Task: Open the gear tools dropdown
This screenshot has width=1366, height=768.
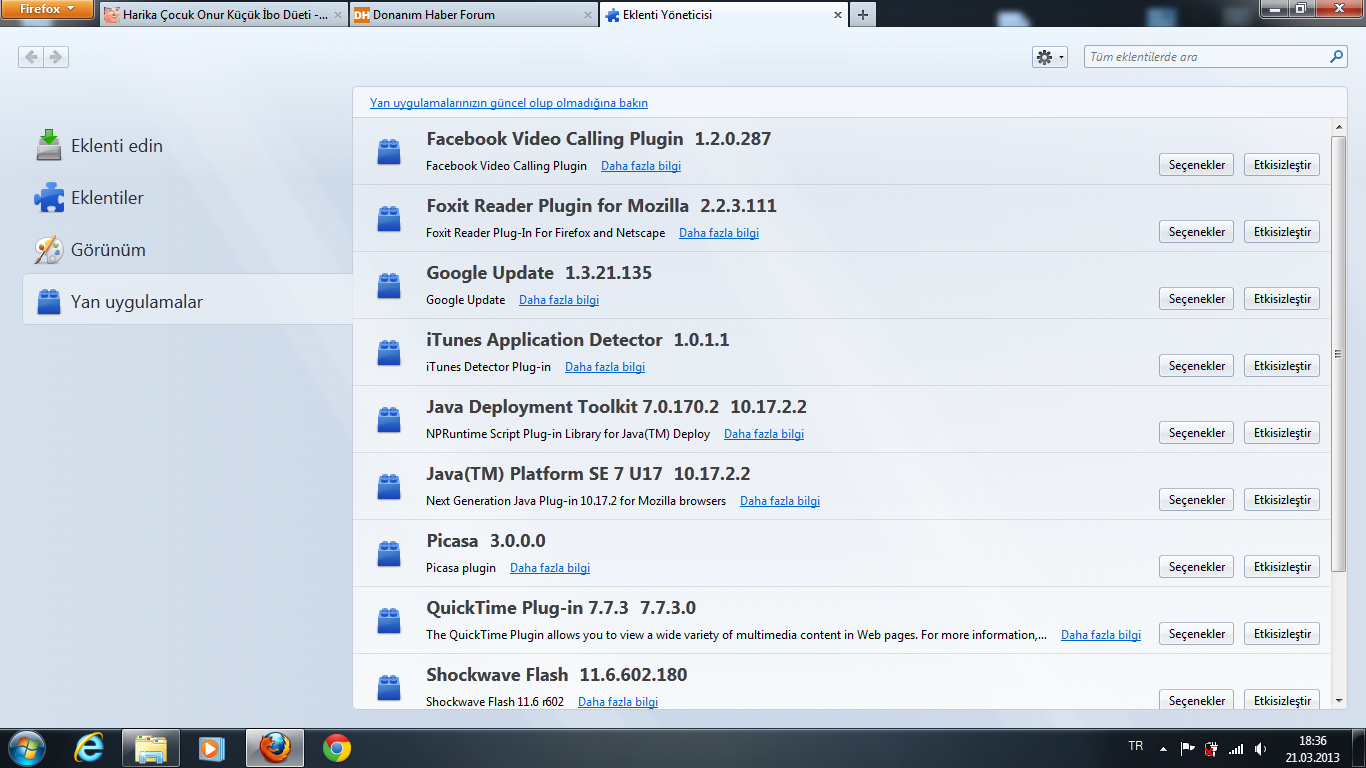Action: pyautogui.click(x=1050, y=57)
